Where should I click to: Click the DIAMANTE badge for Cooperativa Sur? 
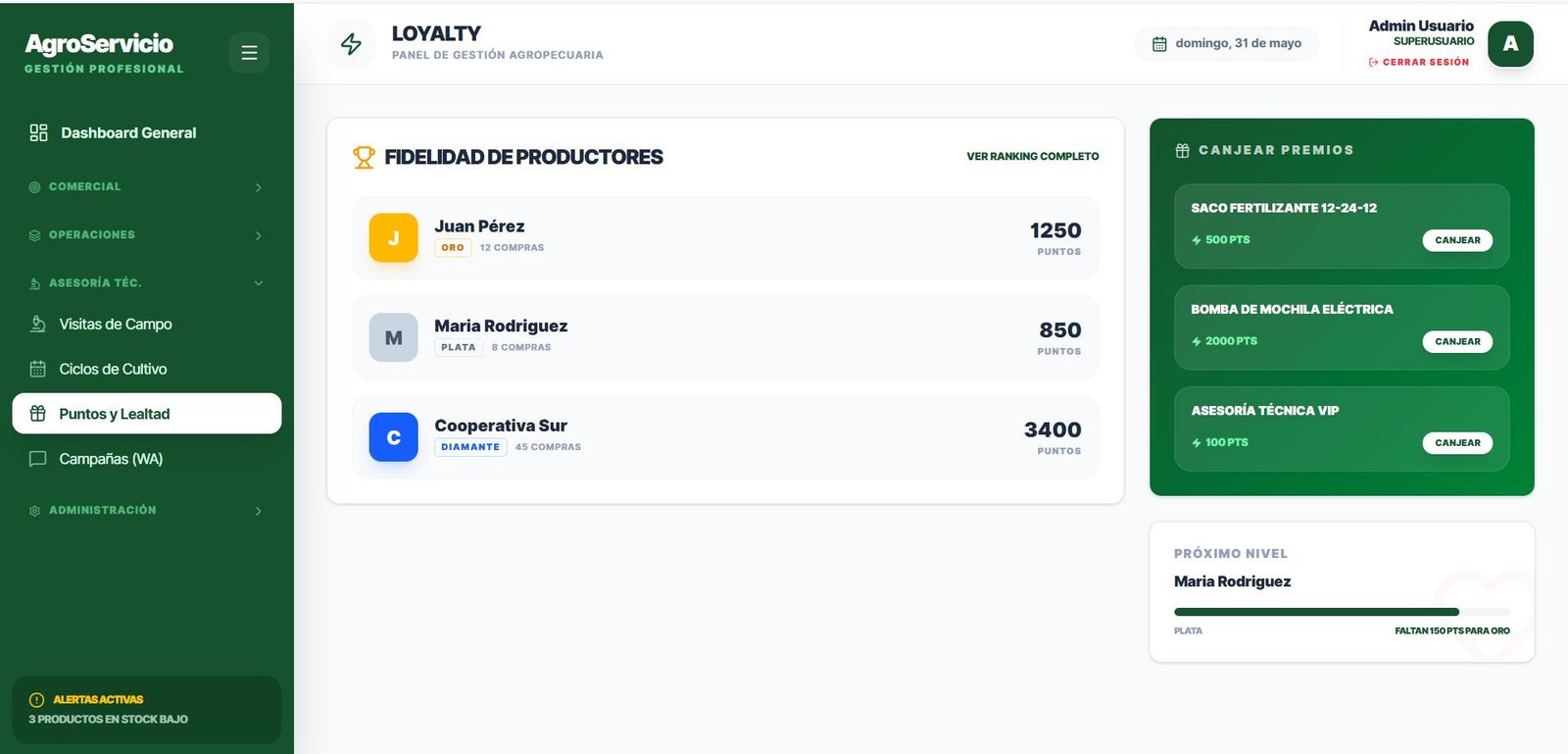[x=470, y=447]
